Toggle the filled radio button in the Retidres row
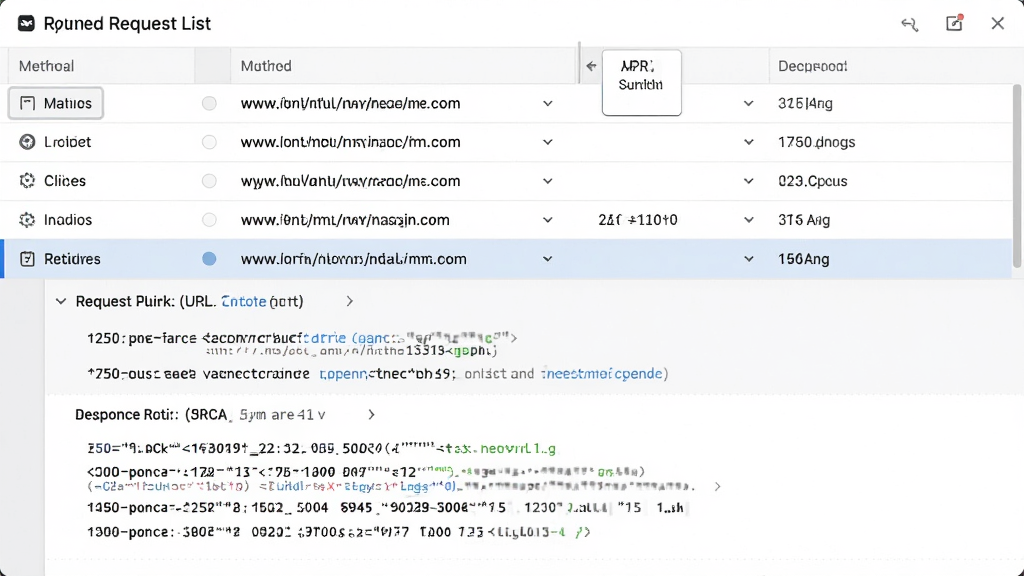Viewport: 1024px width, 576px height. (x=209, y=259)
